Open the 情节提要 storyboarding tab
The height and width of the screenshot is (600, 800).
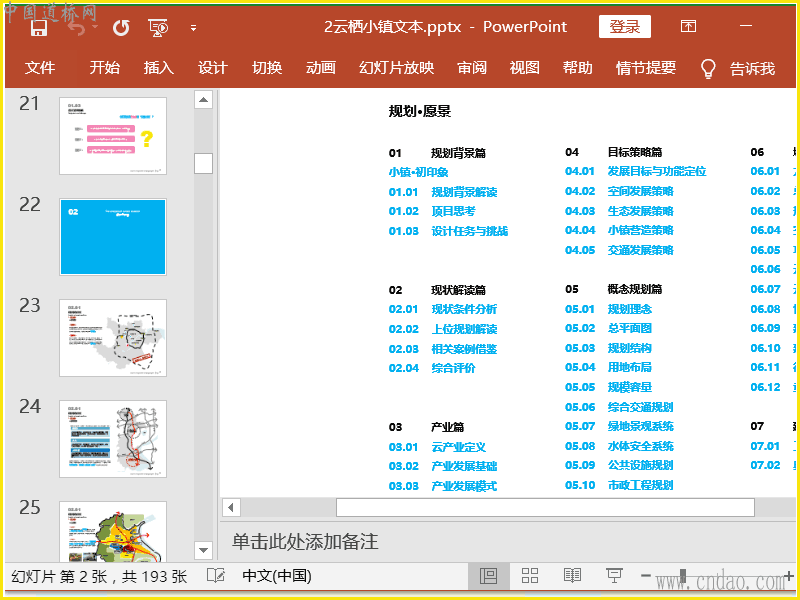point(646,67)
